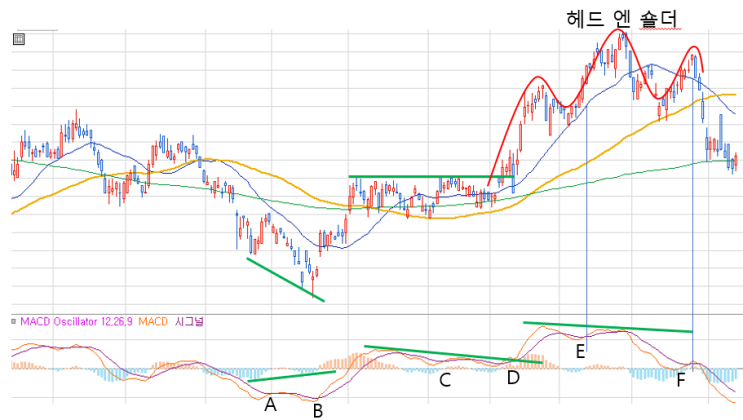Select the 시그널 signal legend label
This screenshot has width=743, height=420.
189,321
